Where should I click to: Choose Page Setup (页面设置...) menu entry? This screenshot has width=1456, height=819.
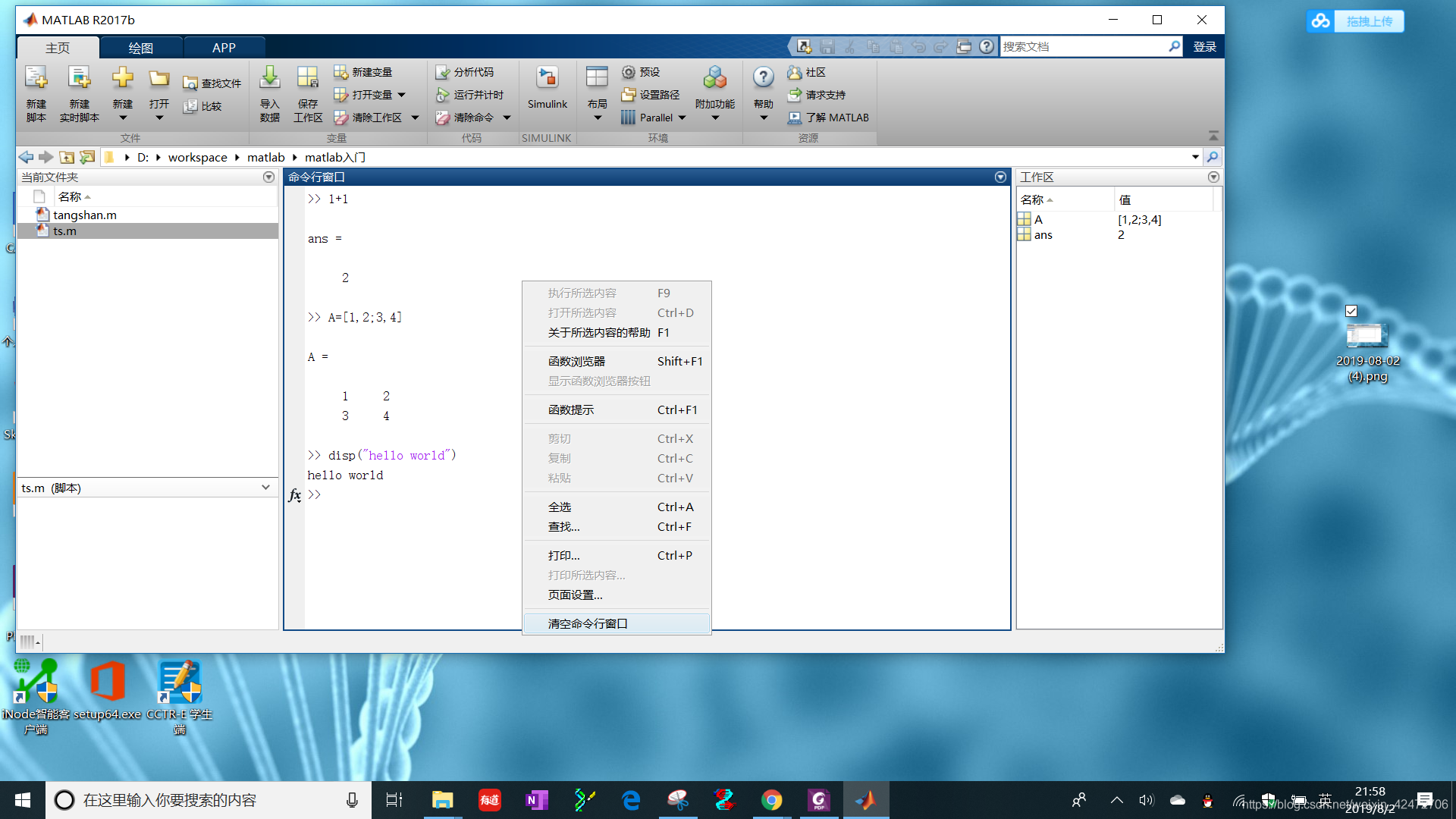[617, 595]
